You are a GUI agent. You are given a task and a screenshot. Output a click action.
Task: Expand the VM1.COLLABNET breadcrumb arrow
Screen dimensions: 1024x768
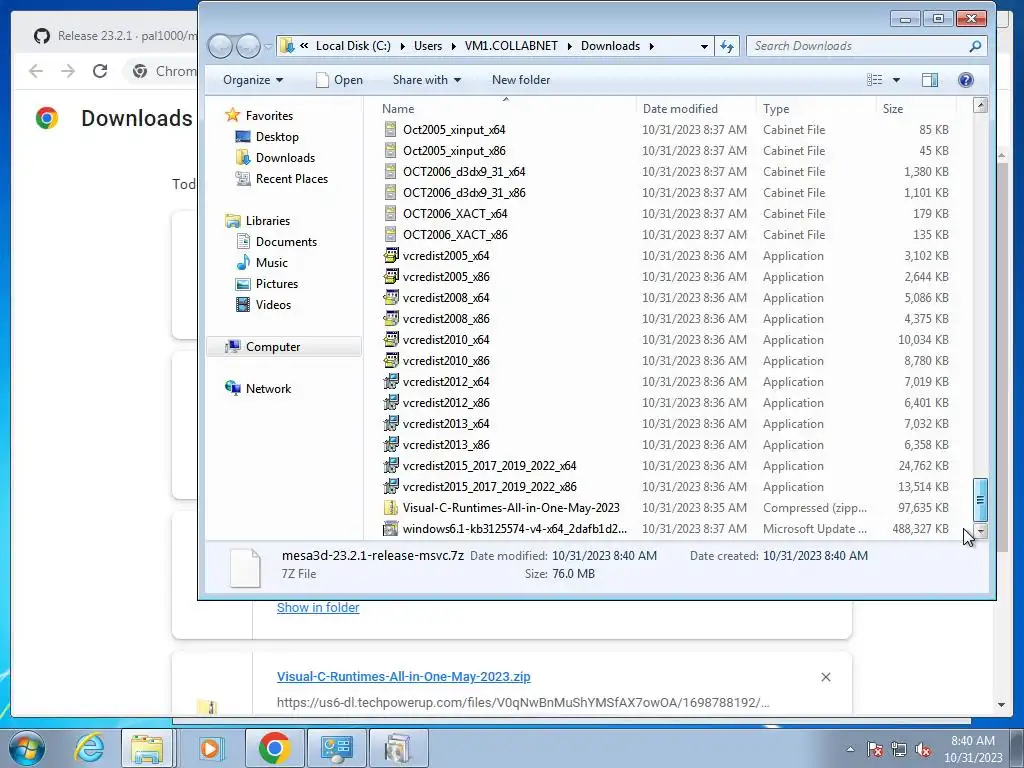(569, 46)
